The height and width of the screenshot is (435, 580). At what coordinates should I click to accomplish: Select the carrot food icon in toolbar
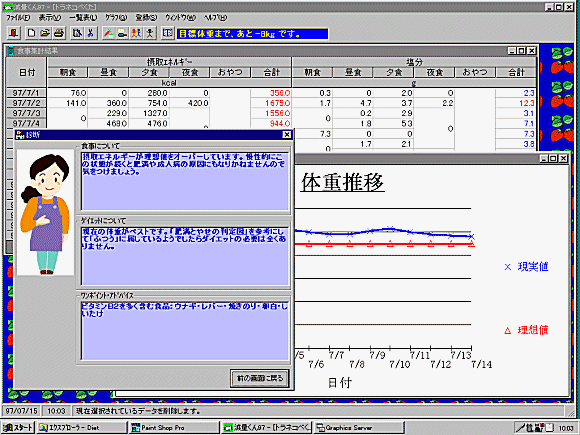[109, 34]
